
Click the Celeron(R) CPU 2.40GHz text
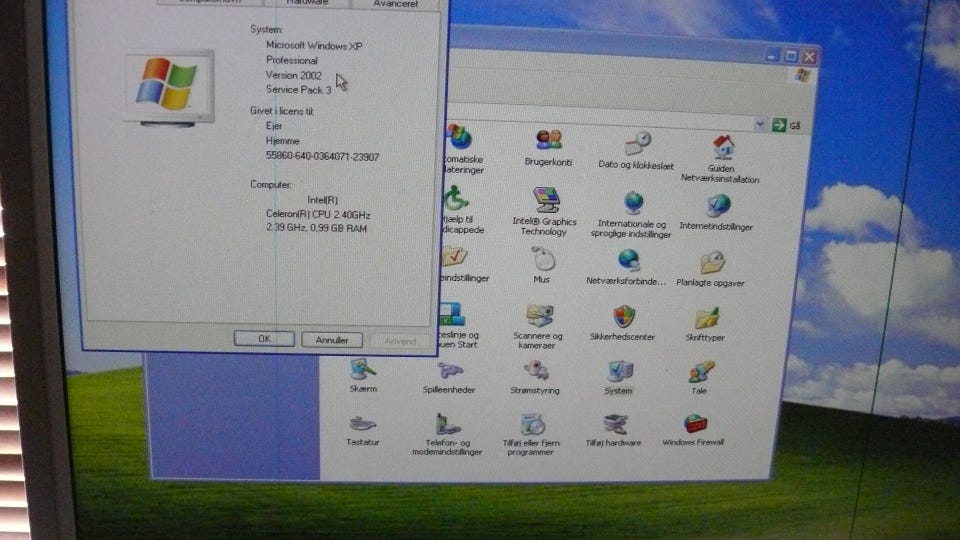click(318, 215)
